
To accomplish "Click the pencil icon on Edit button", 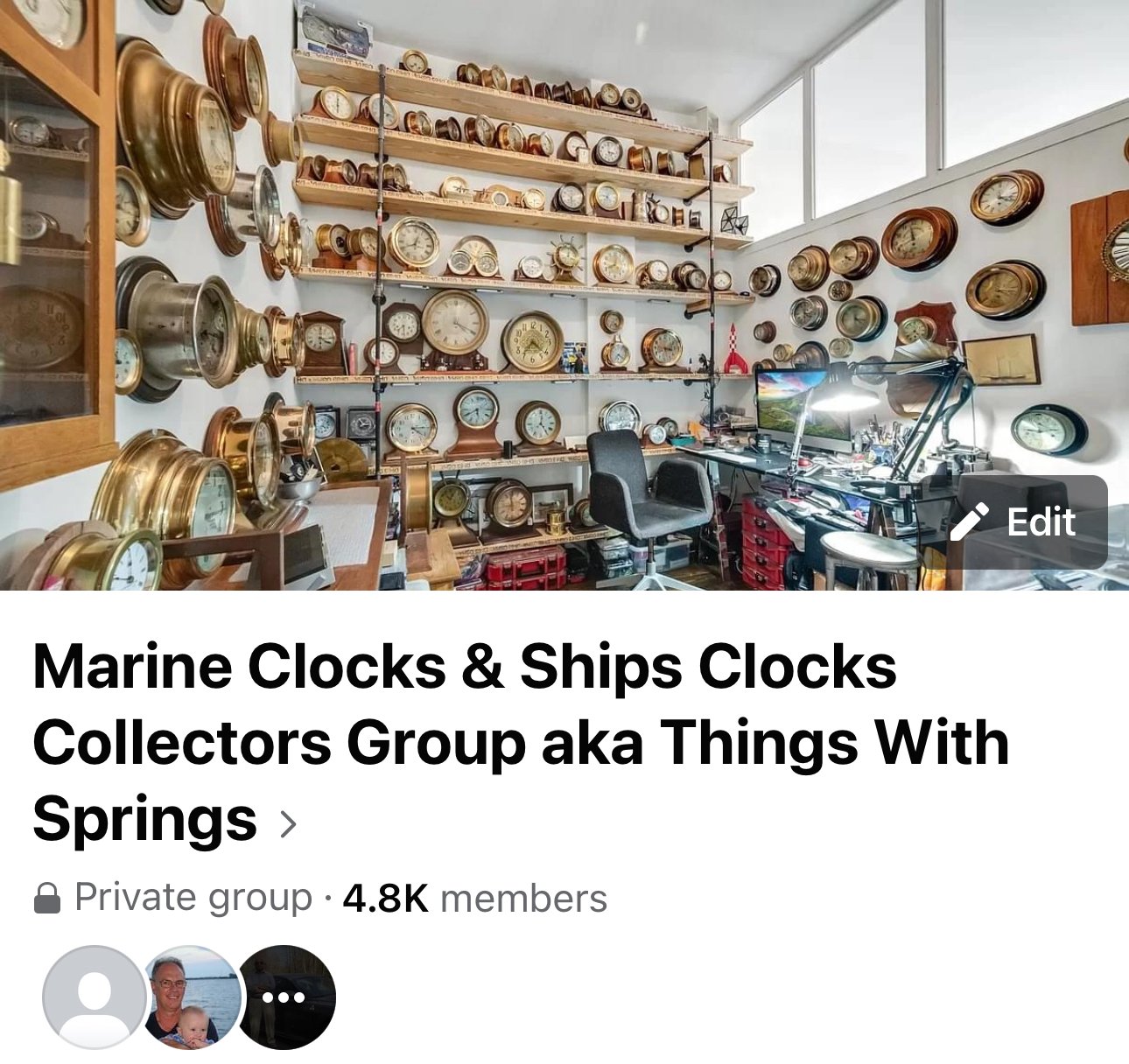I will 970,522.
